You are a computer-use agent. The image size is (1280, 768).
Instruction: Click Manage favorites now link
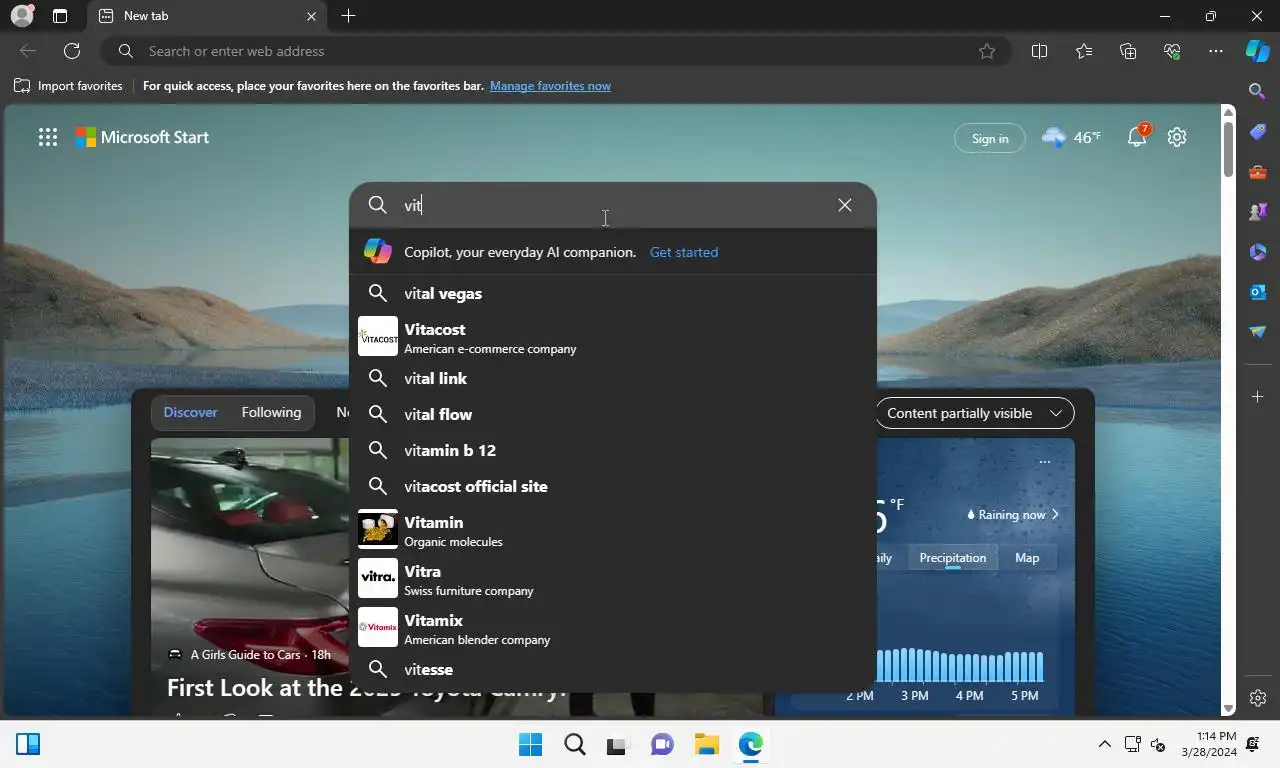550,86
